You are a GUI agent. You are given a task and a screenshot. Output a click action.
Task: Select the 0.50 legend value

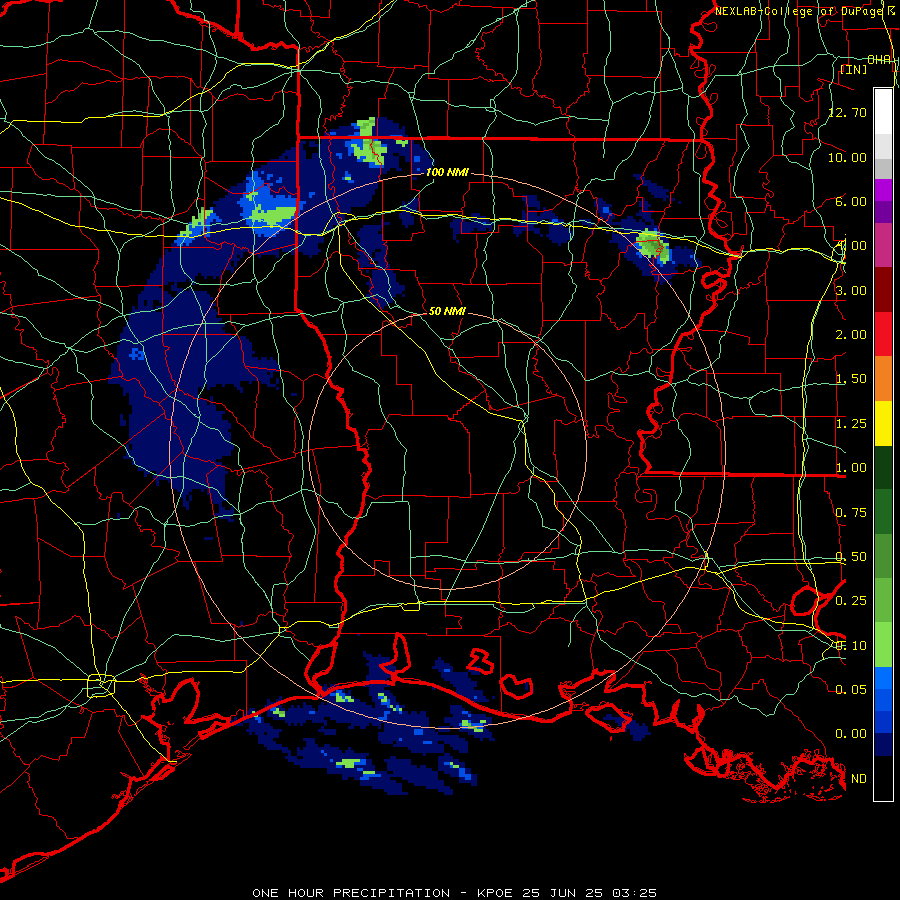click(x=851, y=557)
